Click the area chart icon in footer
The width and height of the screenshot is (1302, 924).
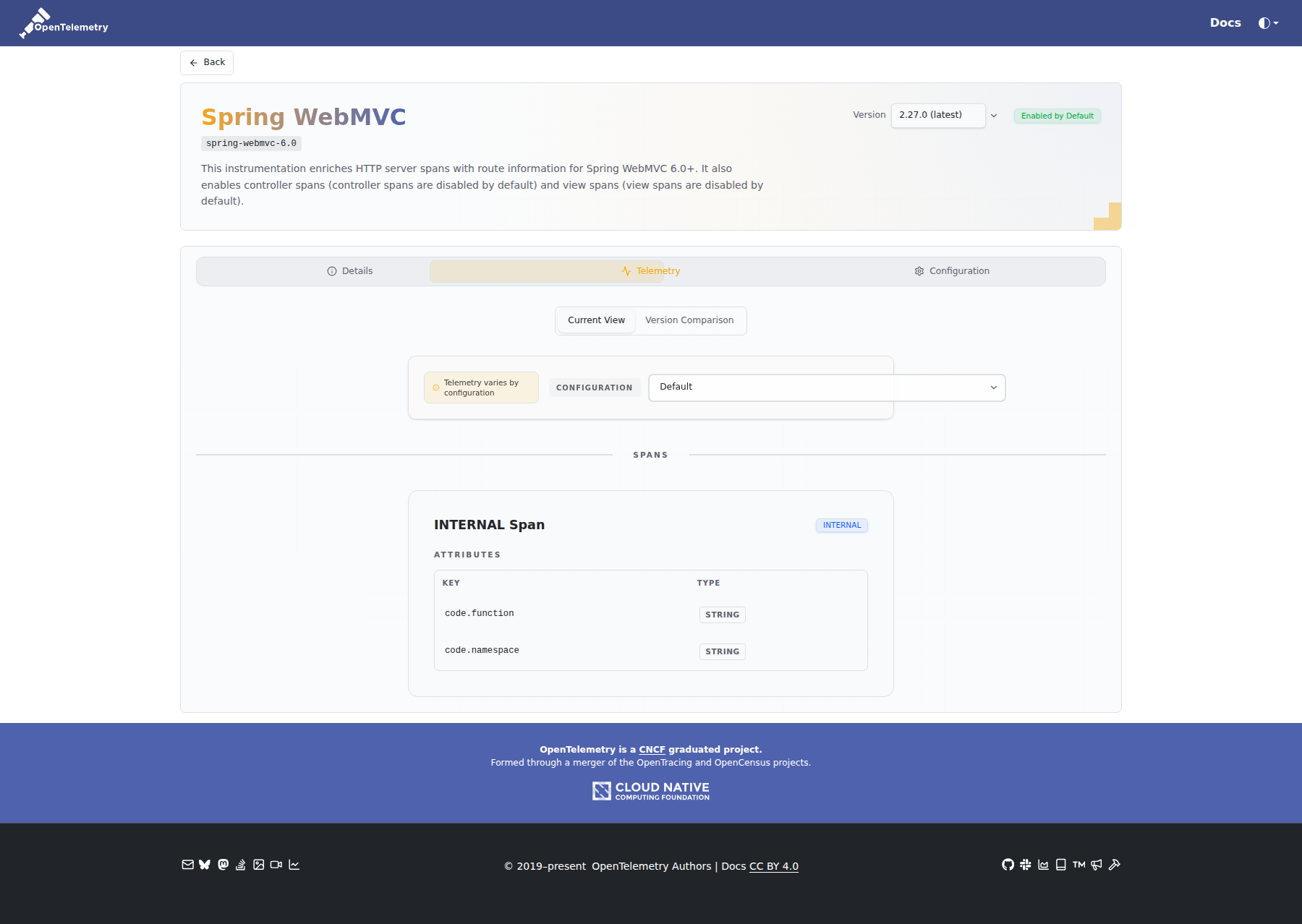(1043, 865)
